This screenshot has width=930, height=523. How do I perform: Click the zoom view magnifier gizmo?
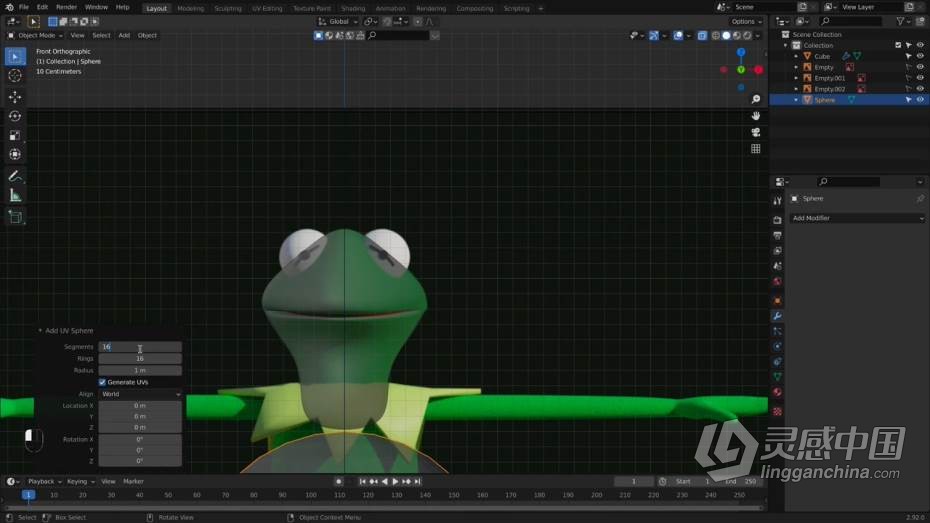point(756,99)
